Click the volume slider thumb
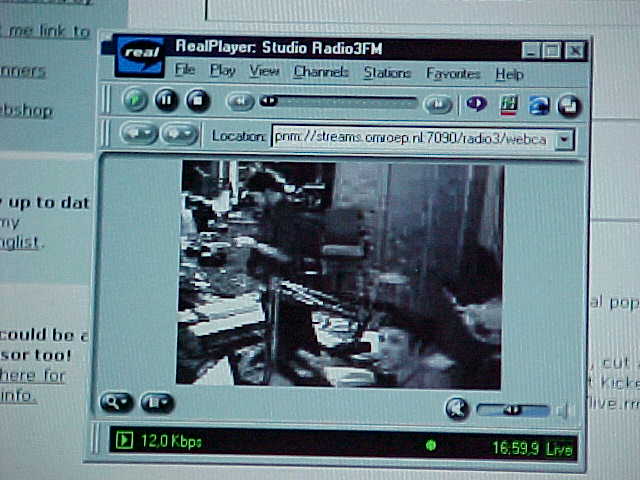640x480 pixels. (x=512, y=410)
